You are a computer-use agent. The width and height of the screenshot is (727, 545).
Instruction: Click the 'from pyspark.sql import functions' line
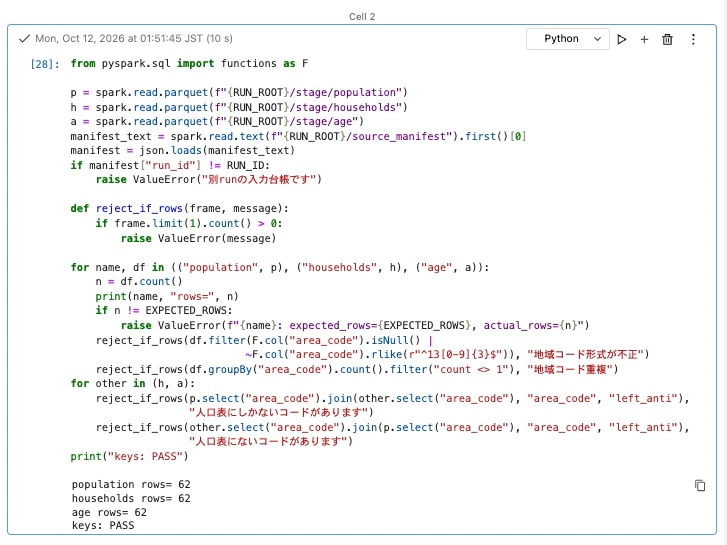189,64
